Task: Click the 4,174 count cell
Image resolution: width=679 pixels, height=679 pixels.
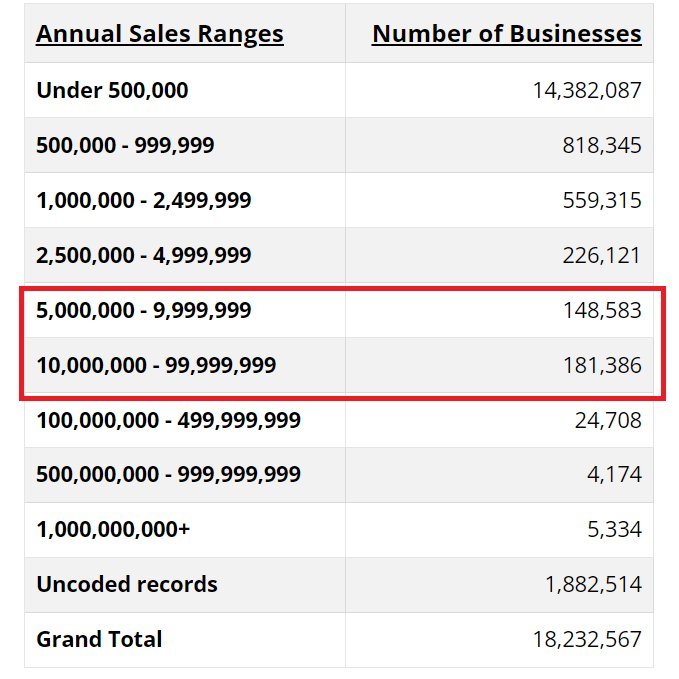Action: coord(613,474)
